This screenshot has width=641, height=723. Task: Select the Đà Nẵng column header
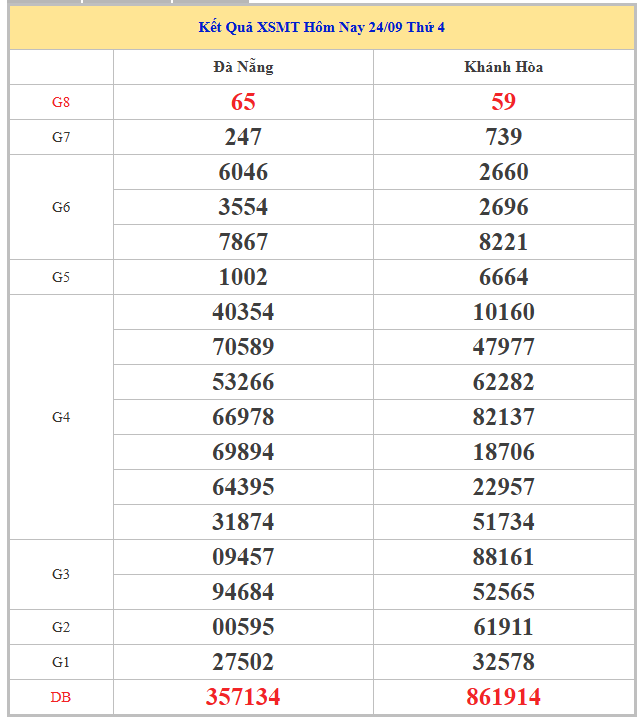(x=243, y=67)
